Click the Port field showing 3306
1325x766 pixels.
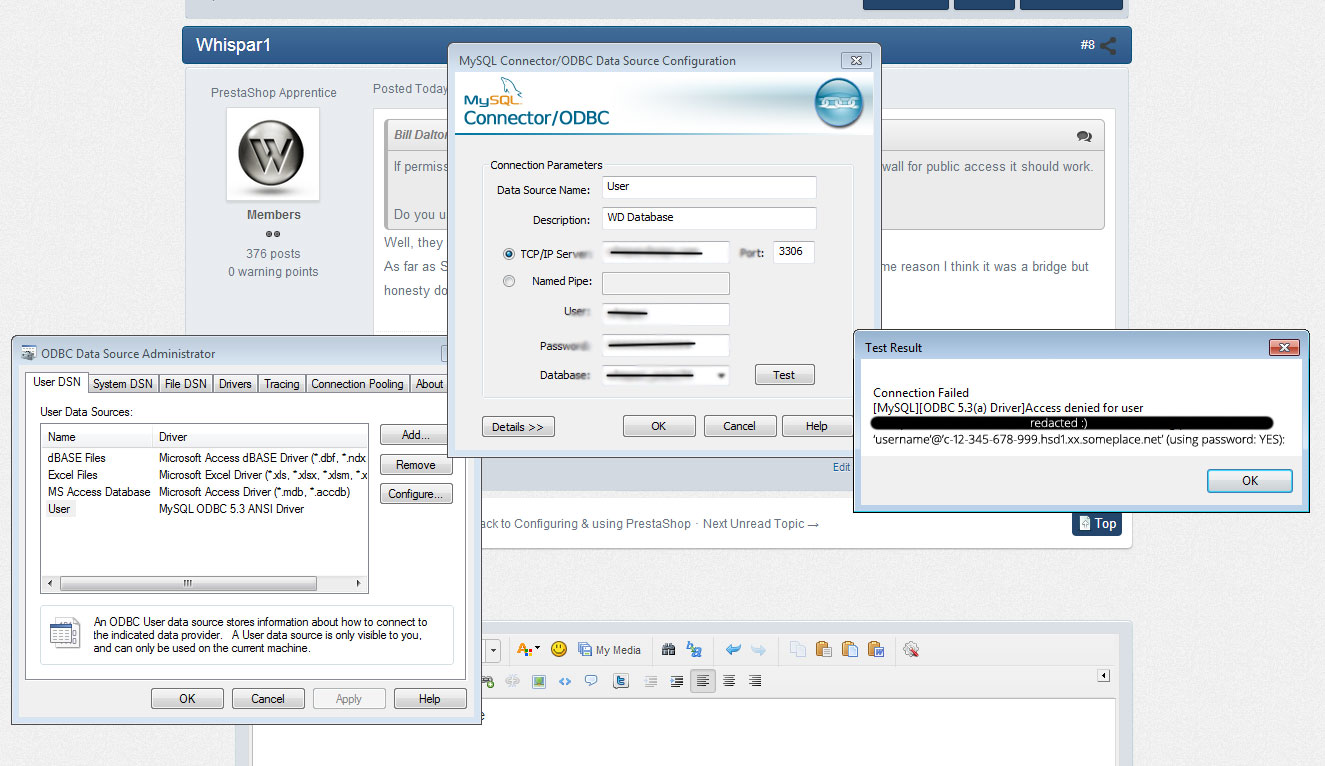tap(793, 252)
